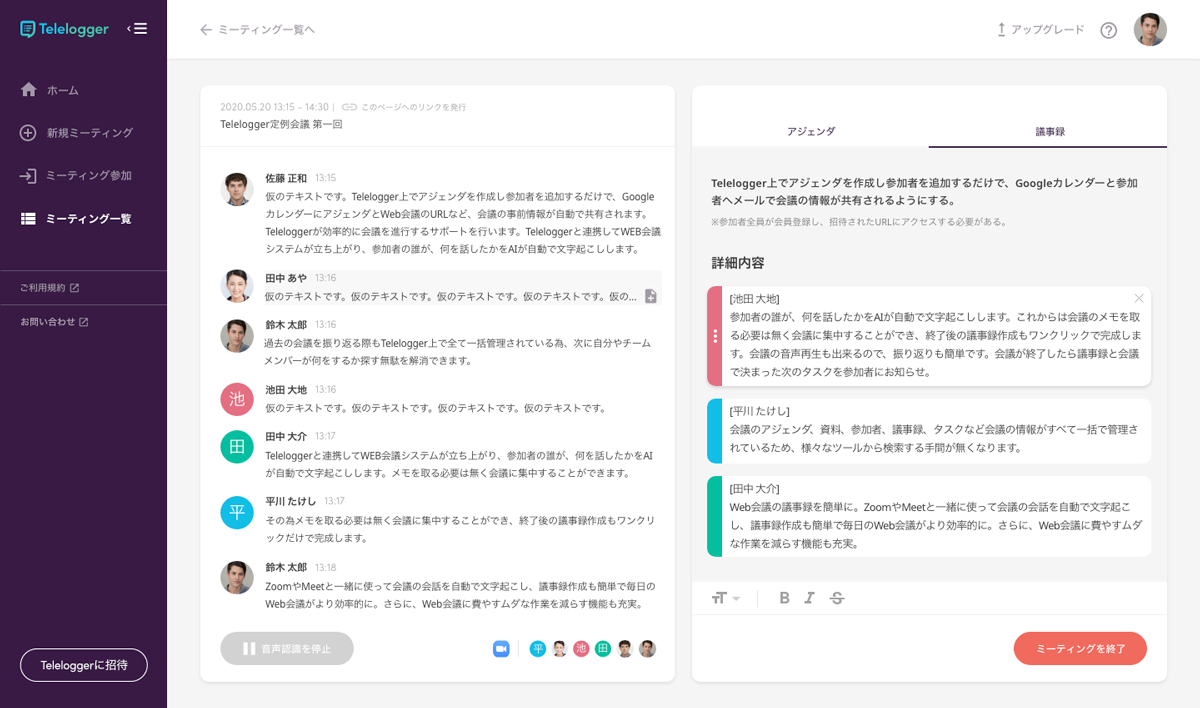
Task: Click the green 田 avatar in the transcript
Action: point(237,447)
